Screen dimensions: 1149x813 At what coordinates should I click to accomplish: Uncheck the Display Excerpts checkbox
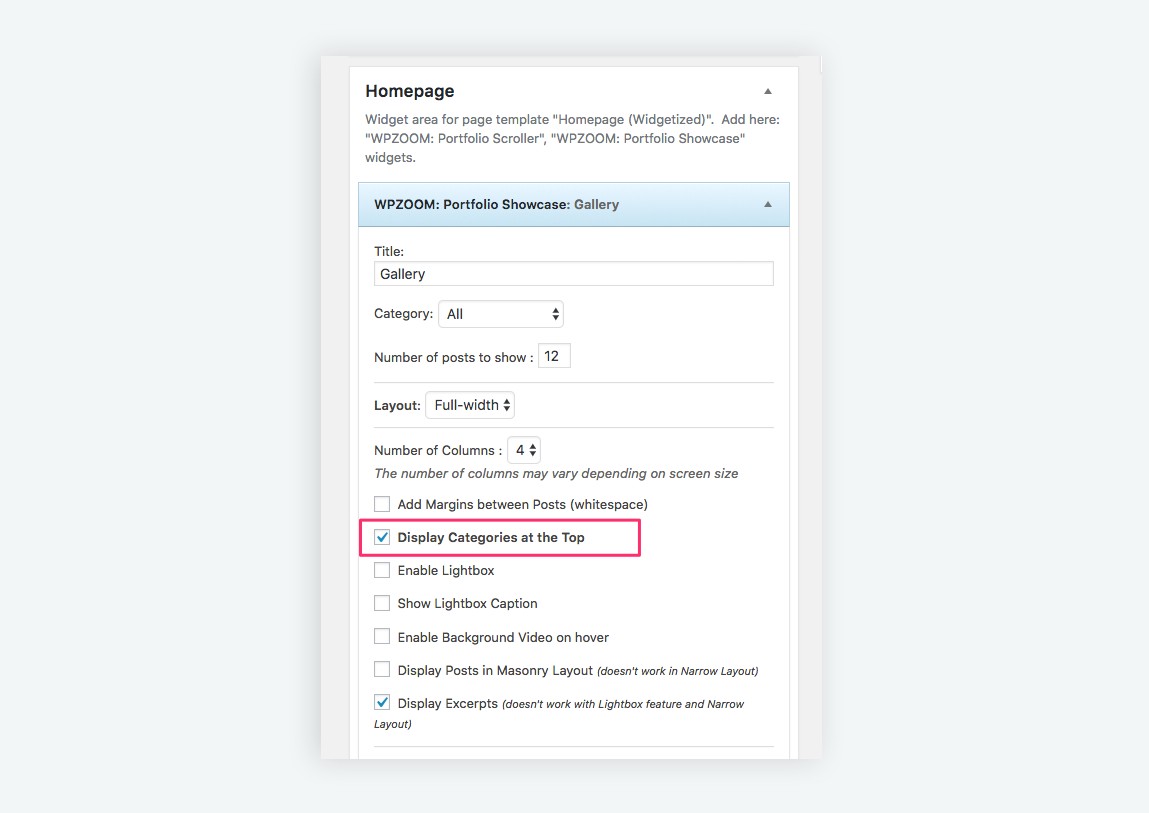[x=382, y=703]
